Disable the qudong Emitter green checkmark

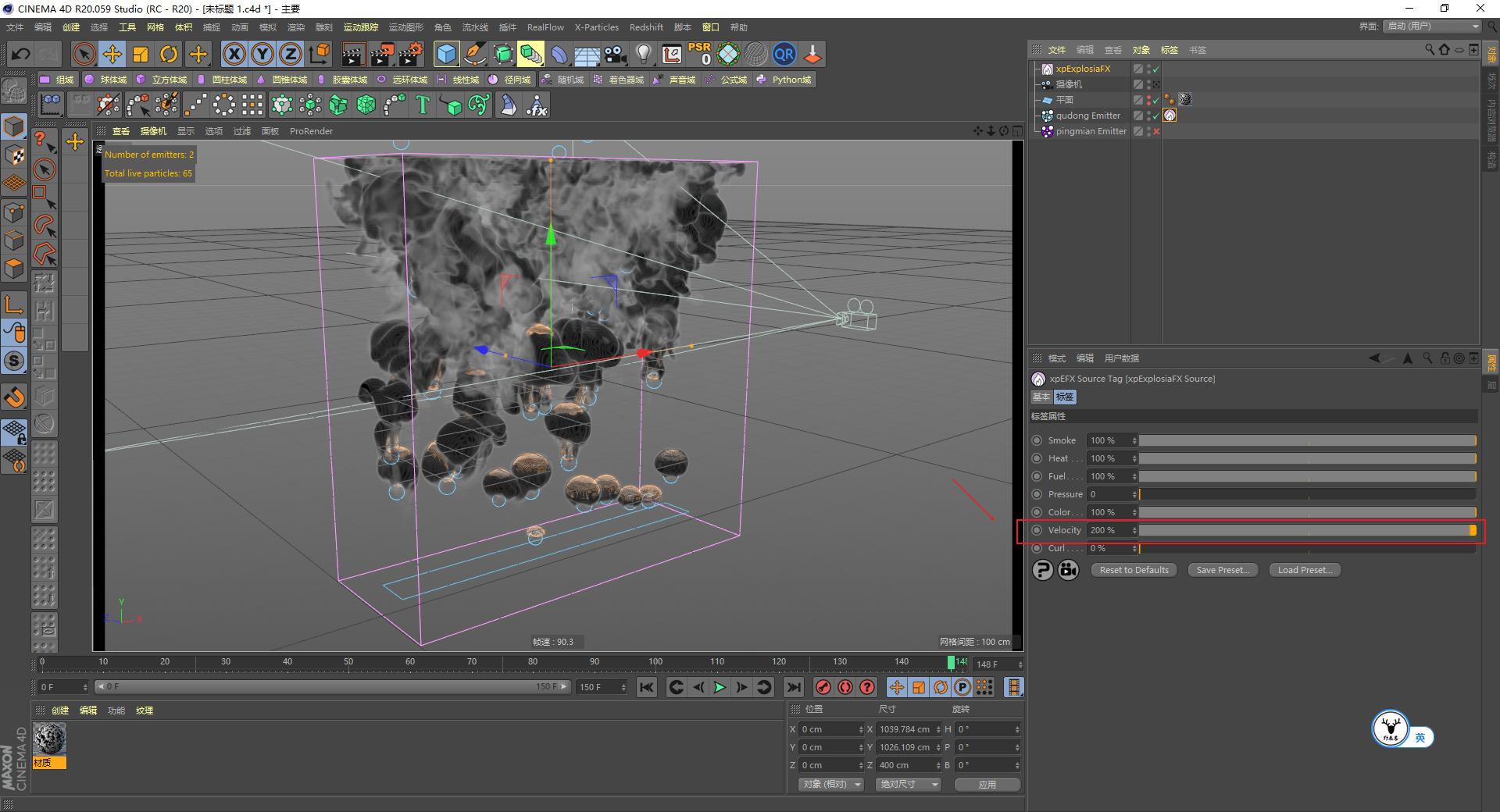[1154, 116]
